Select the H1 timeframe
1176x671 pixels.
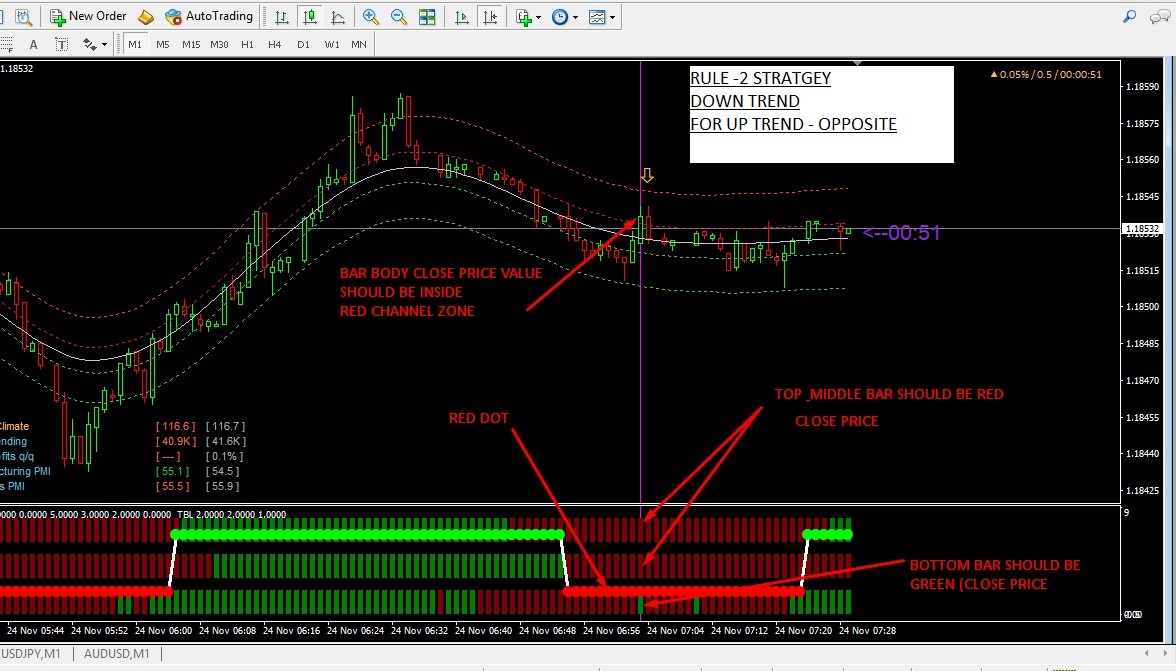coord(247,44)
